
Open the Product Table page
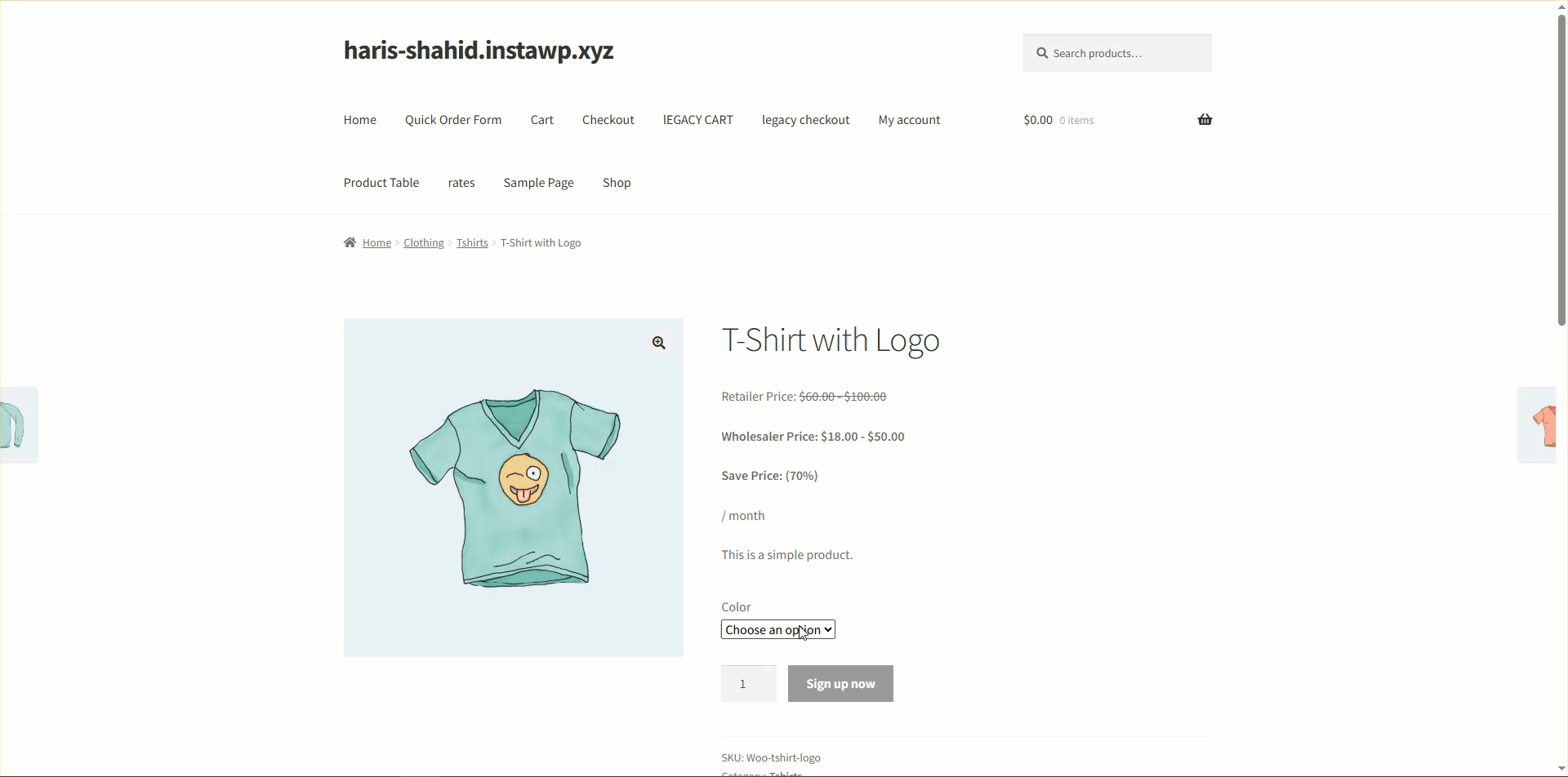[x=381, y=183]
